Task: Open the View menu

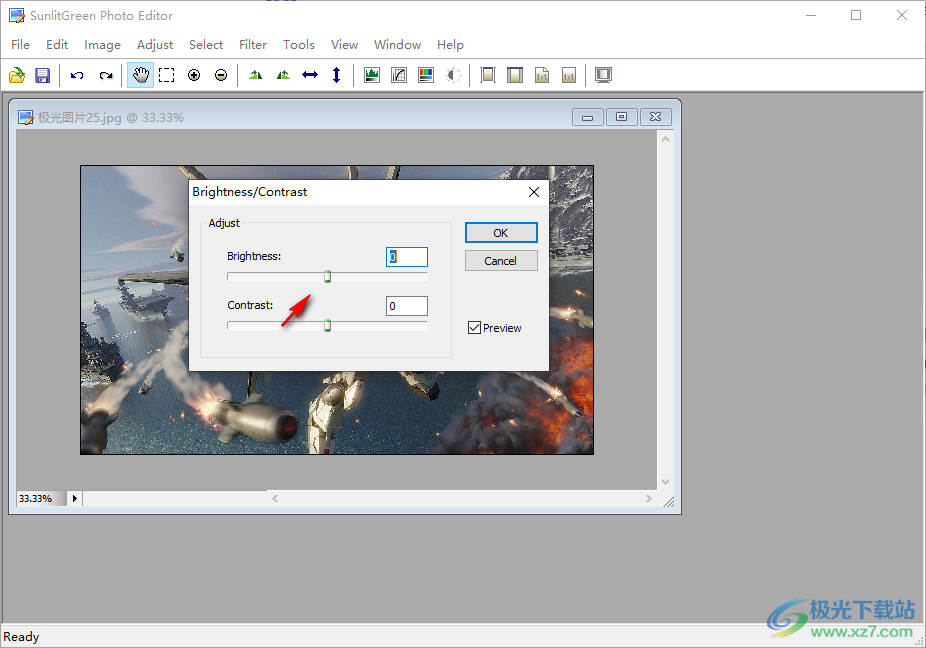Action: coord(344,45)
